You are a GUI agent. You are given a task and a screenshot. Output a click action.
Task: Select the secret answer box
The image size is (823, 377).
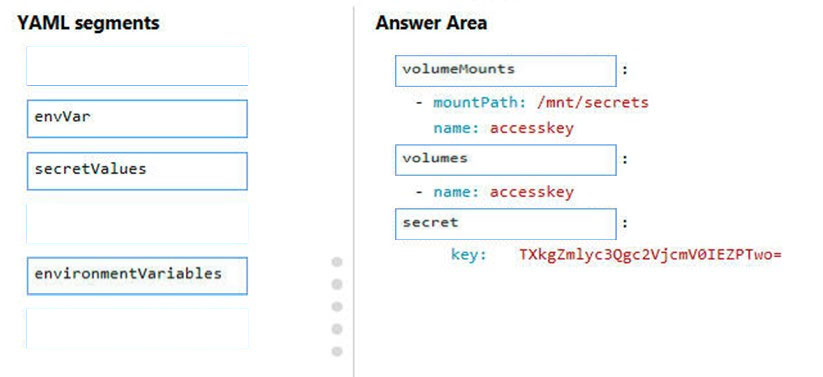pos(505,224)
